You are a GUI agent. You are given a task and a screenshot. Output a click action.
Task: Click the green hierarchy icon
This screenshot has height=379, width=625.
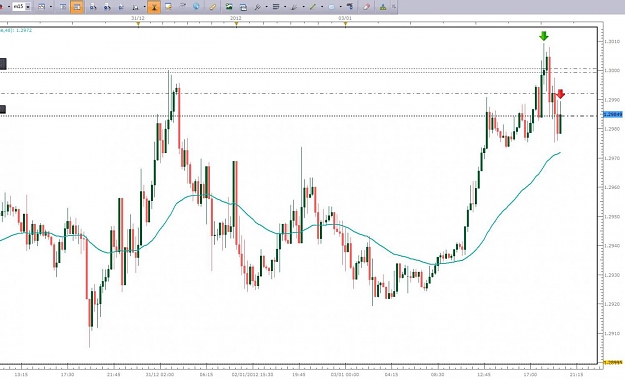click(x=383, y=7)
